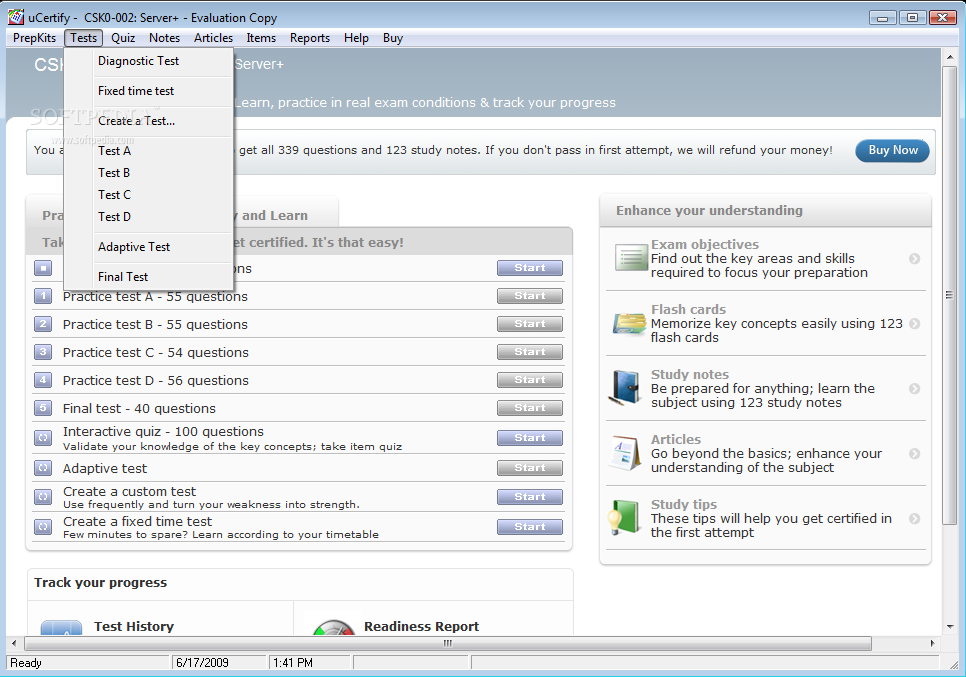Start Practice test C
Viewport: 966px width, 677px height.
(x=530, y=352)
